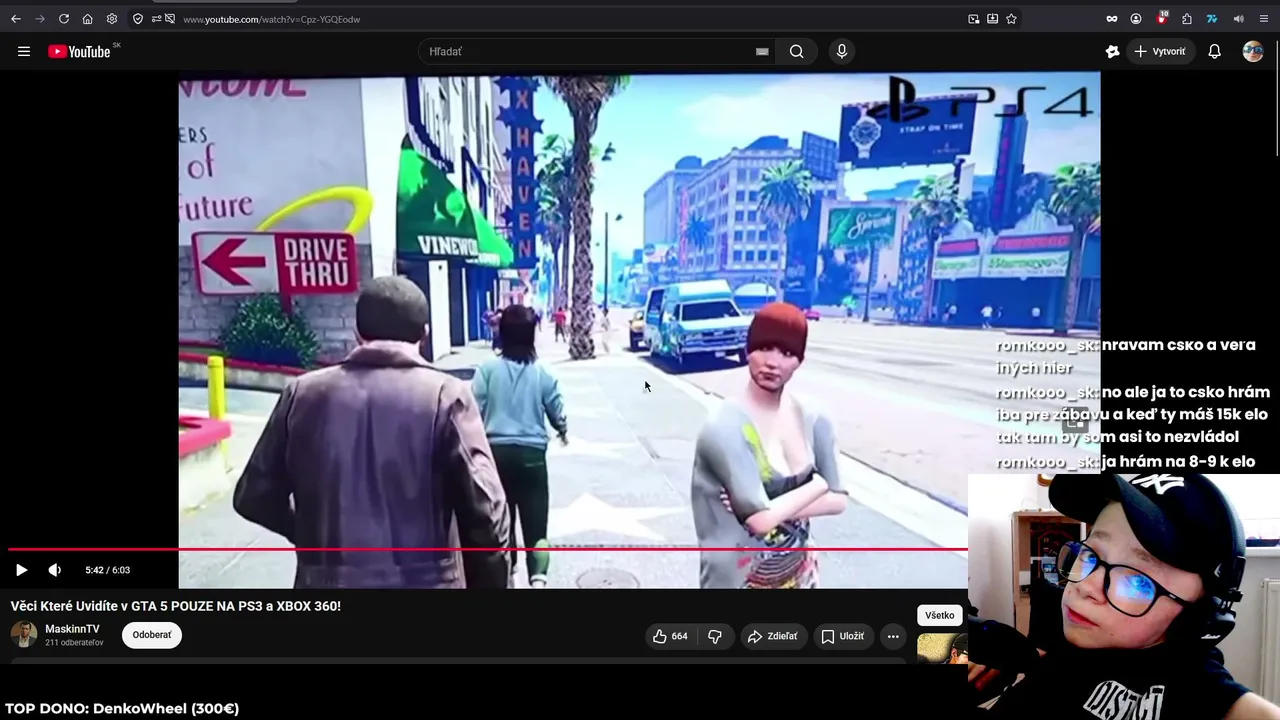Image resolution: width=1280 pixels, height=720 pixels.
Task: Click the install/download page icon in address bar
Action: pyautogui.click(x=992, y=19)
